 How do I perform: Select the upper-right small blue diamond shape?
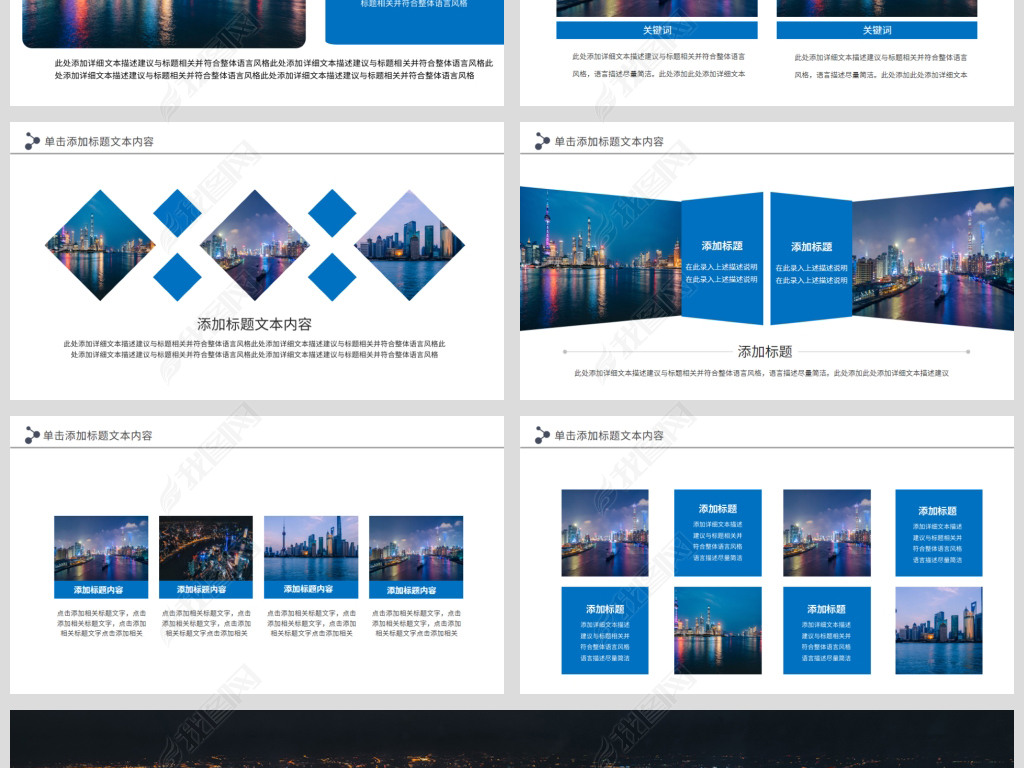pos(332,213)
